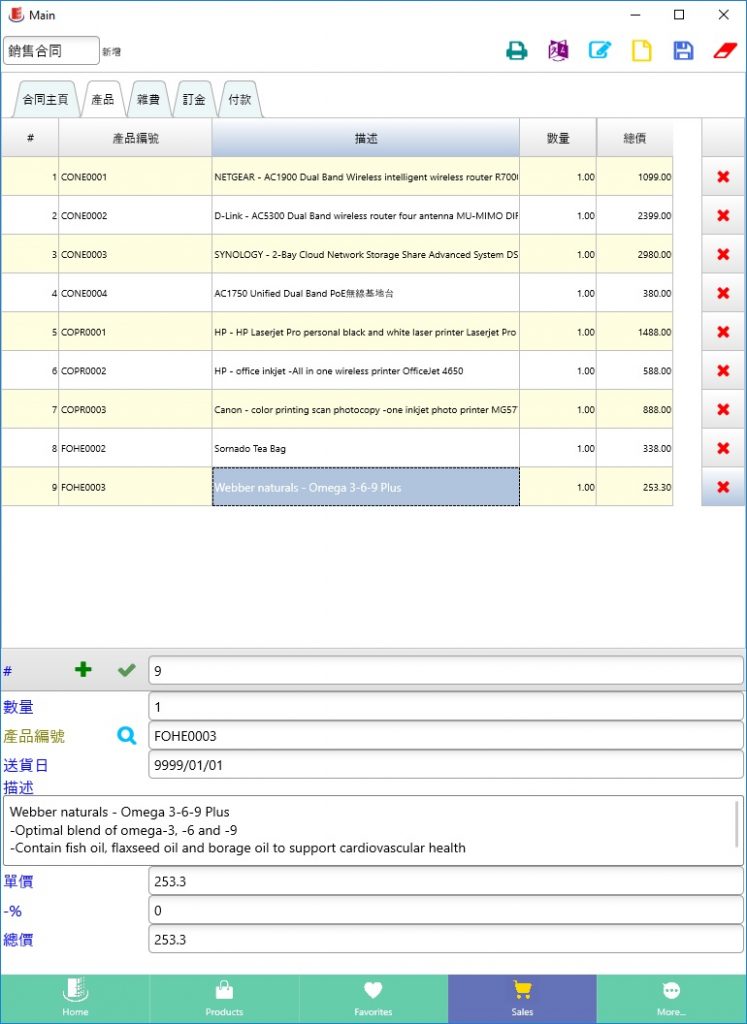
Task: Select D-Link AC5300 router description cell
Action: pos(366,216)
